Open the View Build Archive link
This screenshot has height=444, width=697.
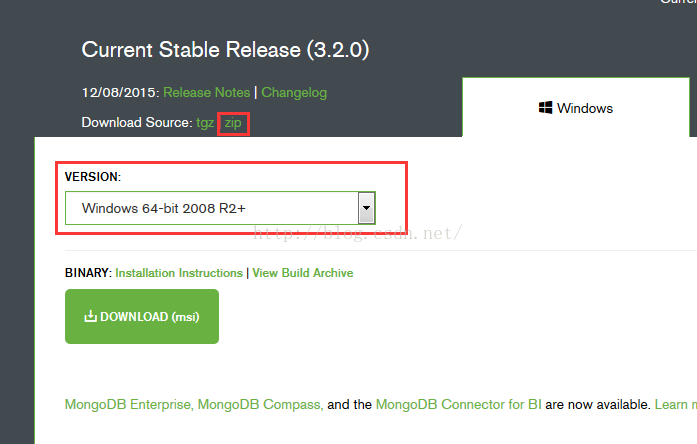point(303,273)
